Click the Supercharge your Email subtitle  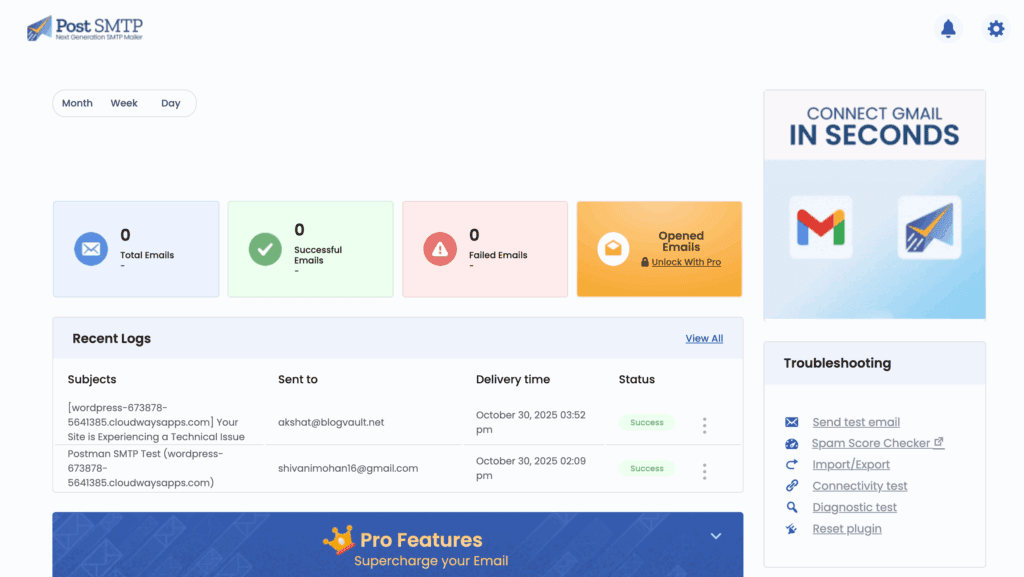pos(431,561)
